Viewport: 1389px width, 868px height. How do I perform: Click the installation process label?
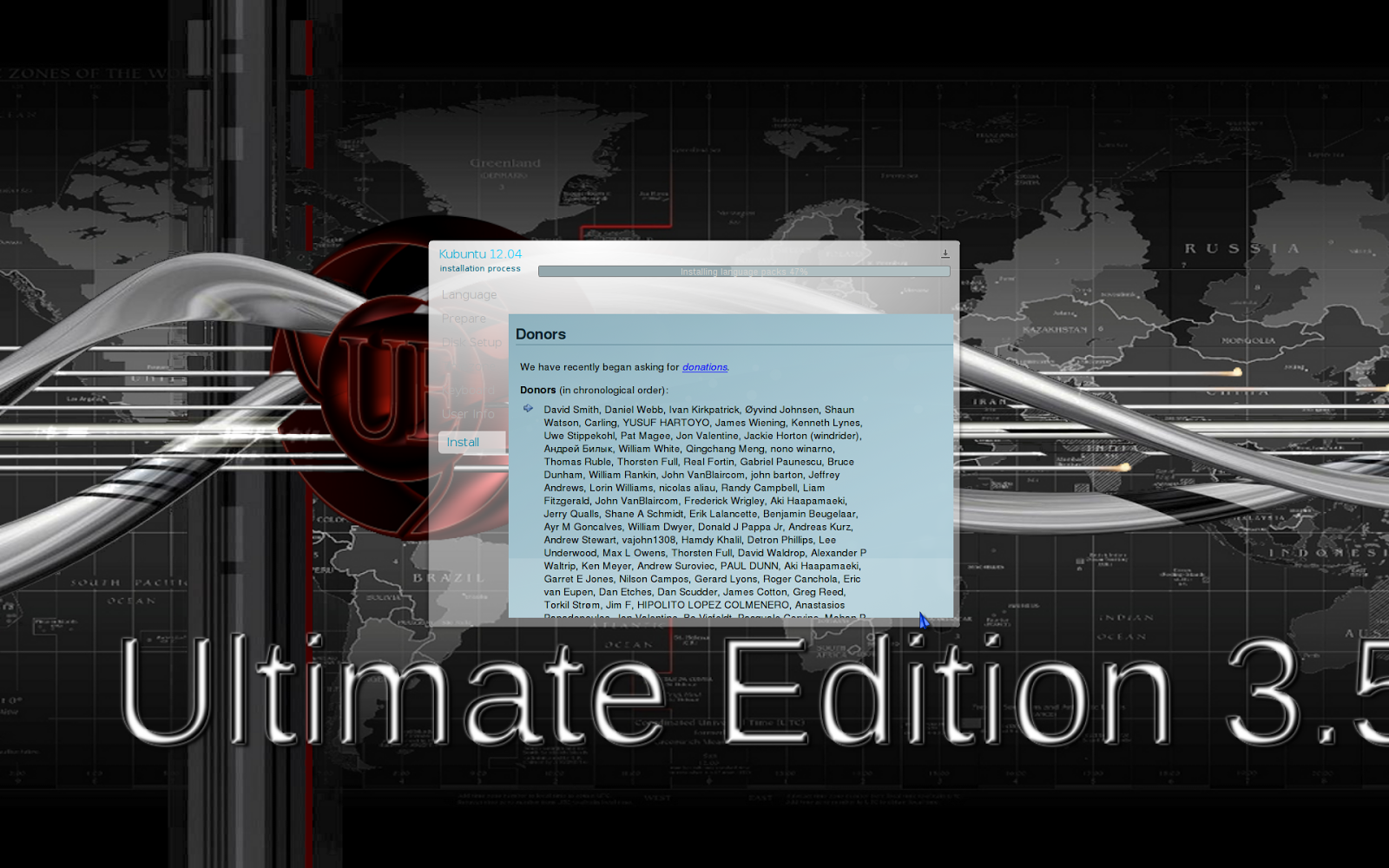[x=480, y=268]
